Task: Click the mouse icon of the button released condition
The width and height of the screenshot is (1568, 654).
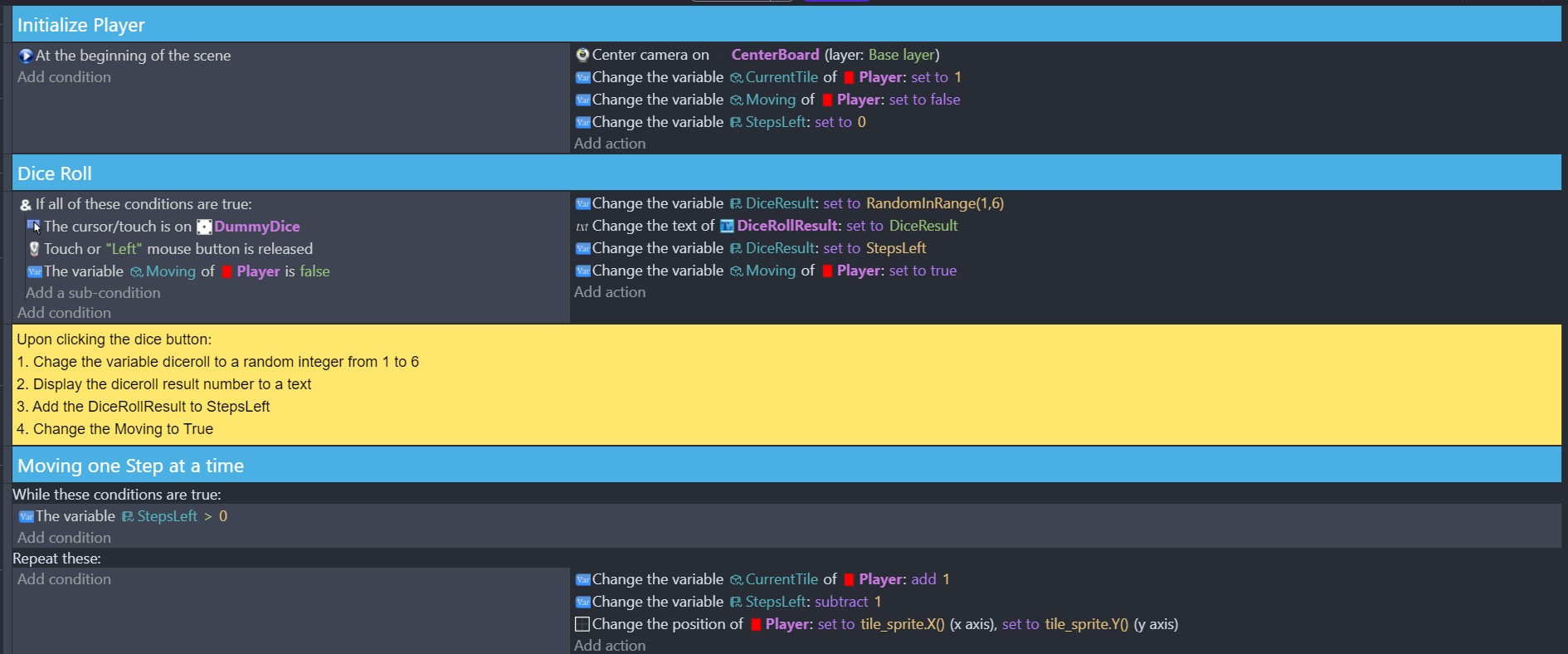Action: 34,249
